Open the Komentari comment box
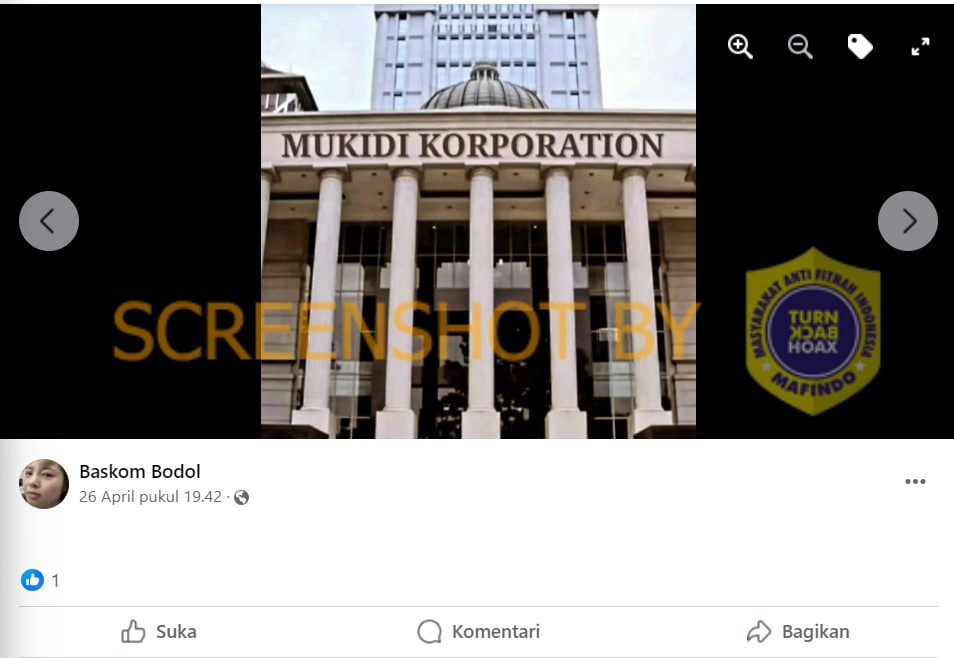Screen dimensions: 954x658 [478, 632]
